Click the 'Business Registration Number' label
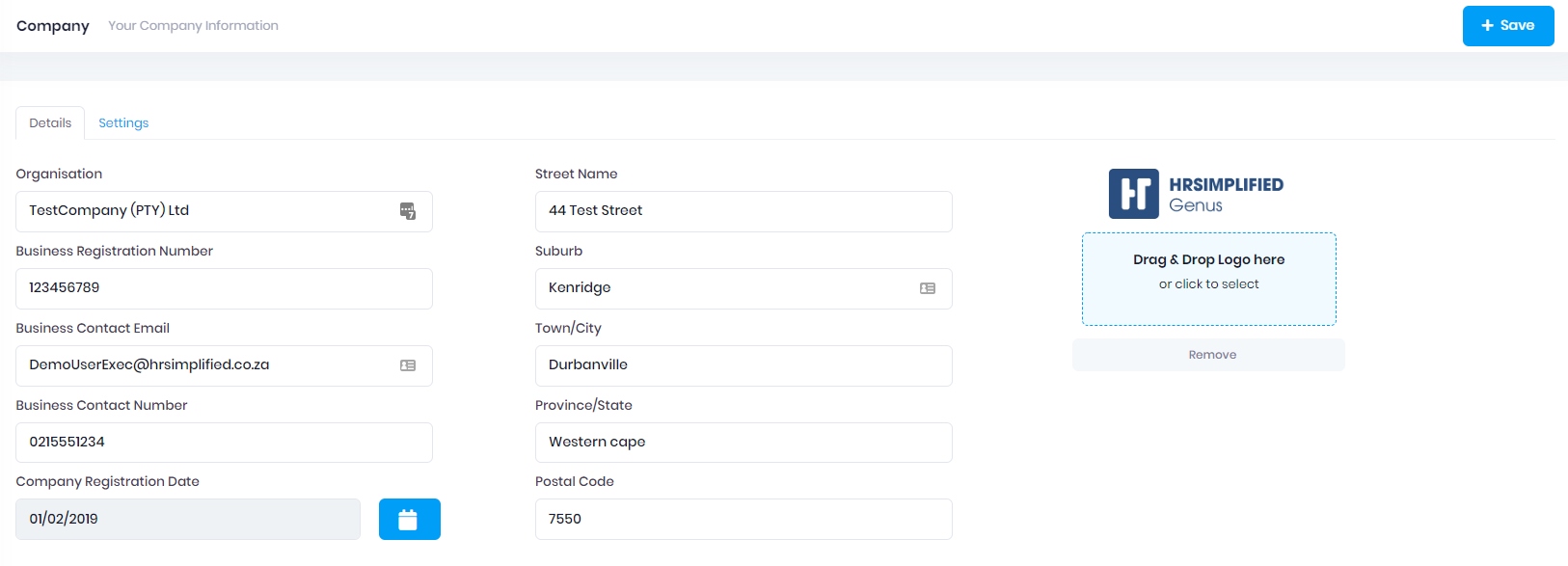This screenshot has width=1568, height=566. pyautogui.click(x=114, y=251)
